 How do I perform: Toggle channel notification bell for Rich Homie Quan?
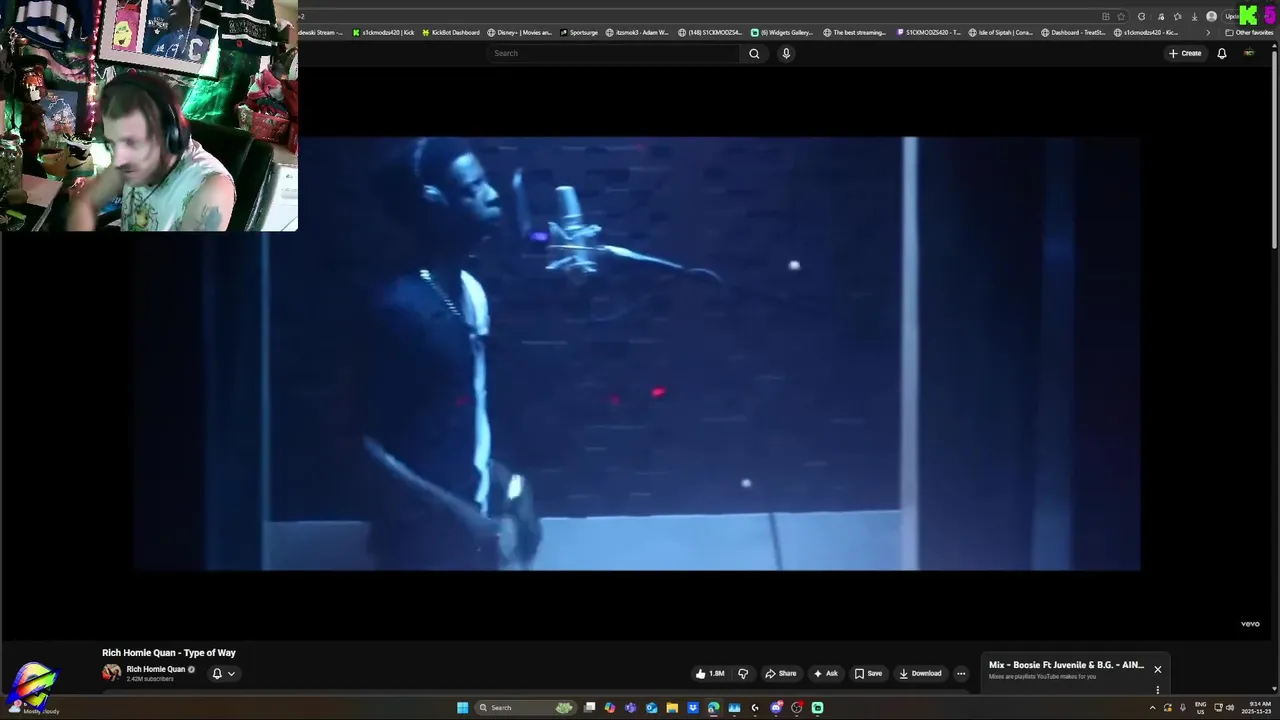[x=217, y=673]
